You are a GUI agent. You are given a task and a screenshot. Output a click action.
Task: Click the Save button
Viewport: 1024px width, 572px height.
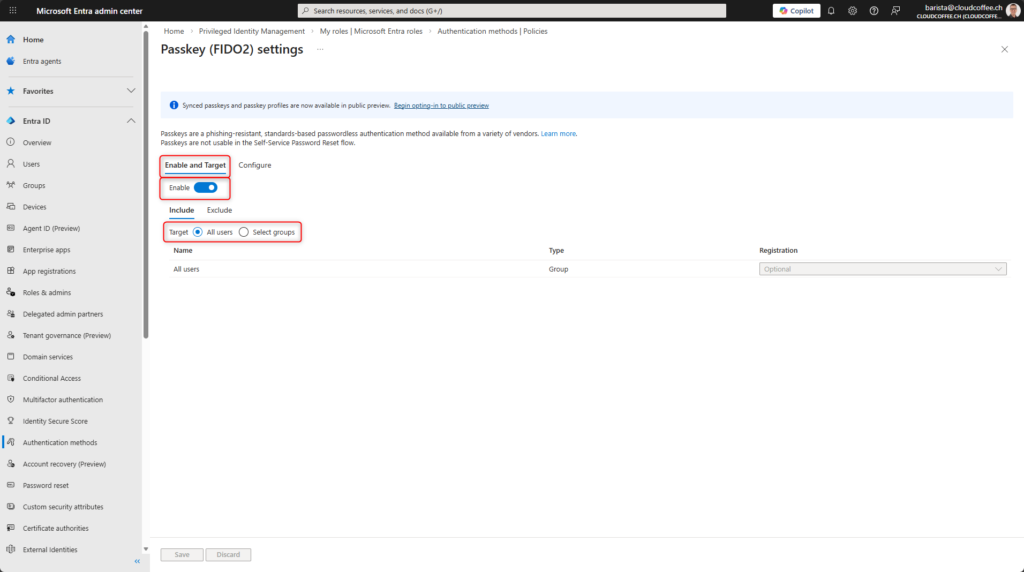(x=182, y=554)
